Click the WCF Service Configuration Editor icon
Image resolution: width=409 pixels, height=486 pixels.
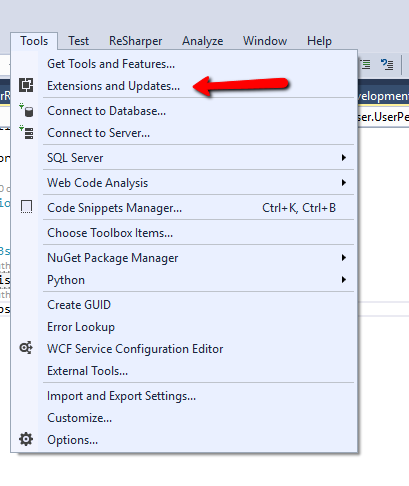click(x=26, y=348)
